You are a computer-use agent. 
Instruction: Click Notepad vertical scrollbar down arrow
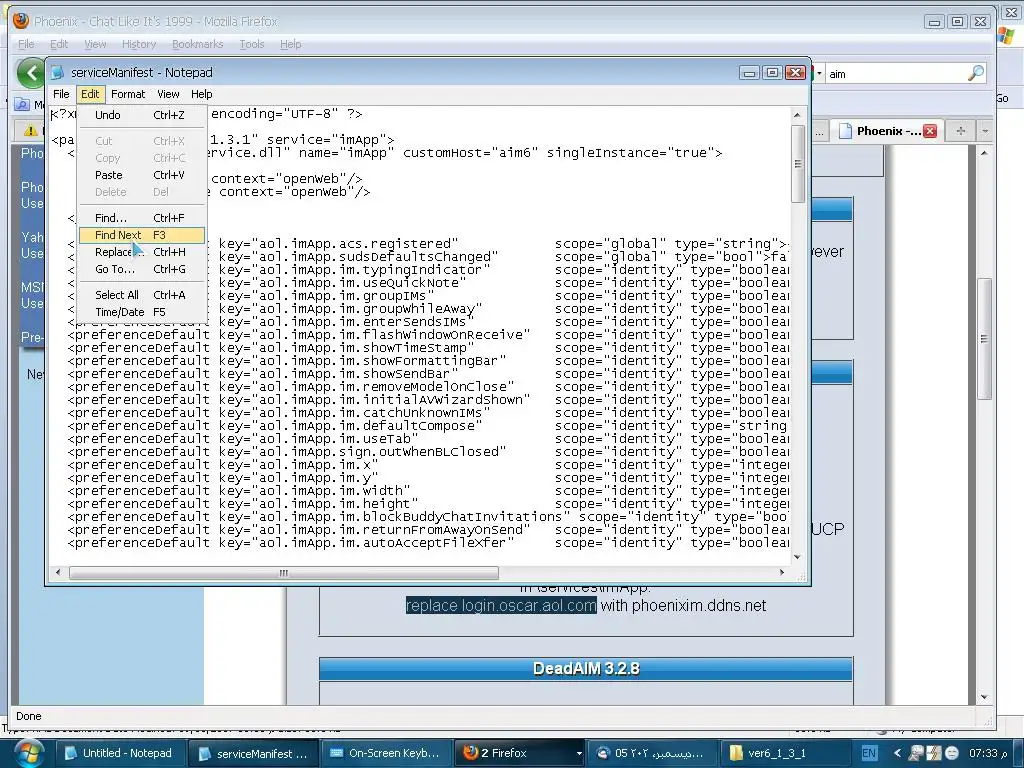click(797, 557)
